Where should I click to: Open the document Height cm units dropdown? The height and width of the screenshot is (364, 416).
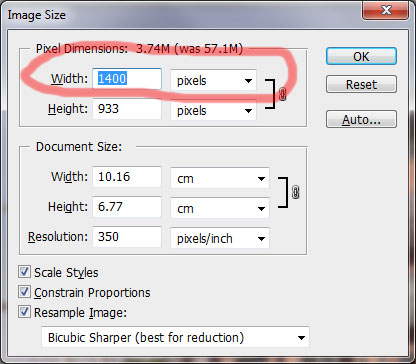point(220,208)
